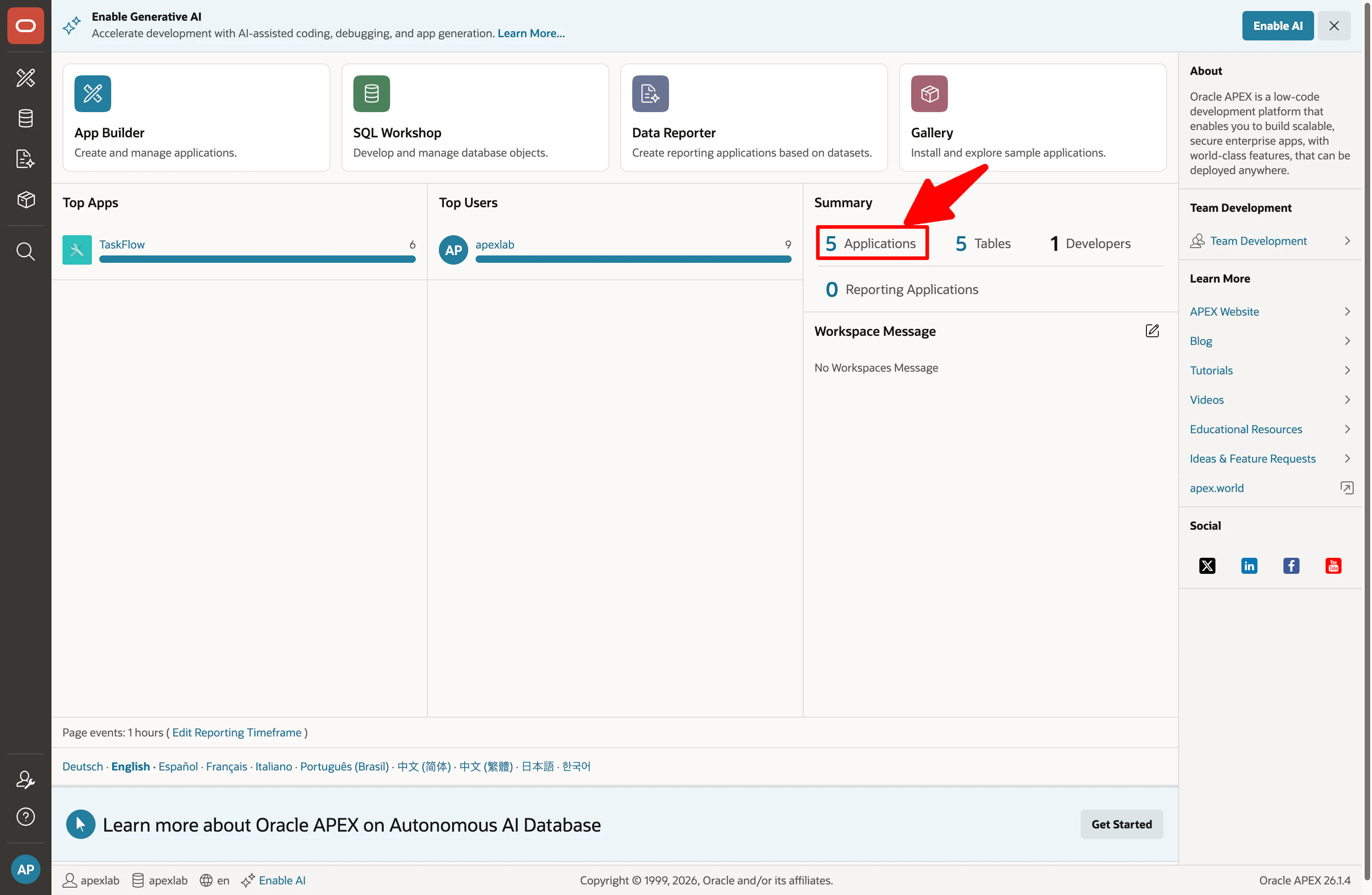1372x895 pixels.
Task: Click the Gallery card icon
Action: click(x=929, y=93)
